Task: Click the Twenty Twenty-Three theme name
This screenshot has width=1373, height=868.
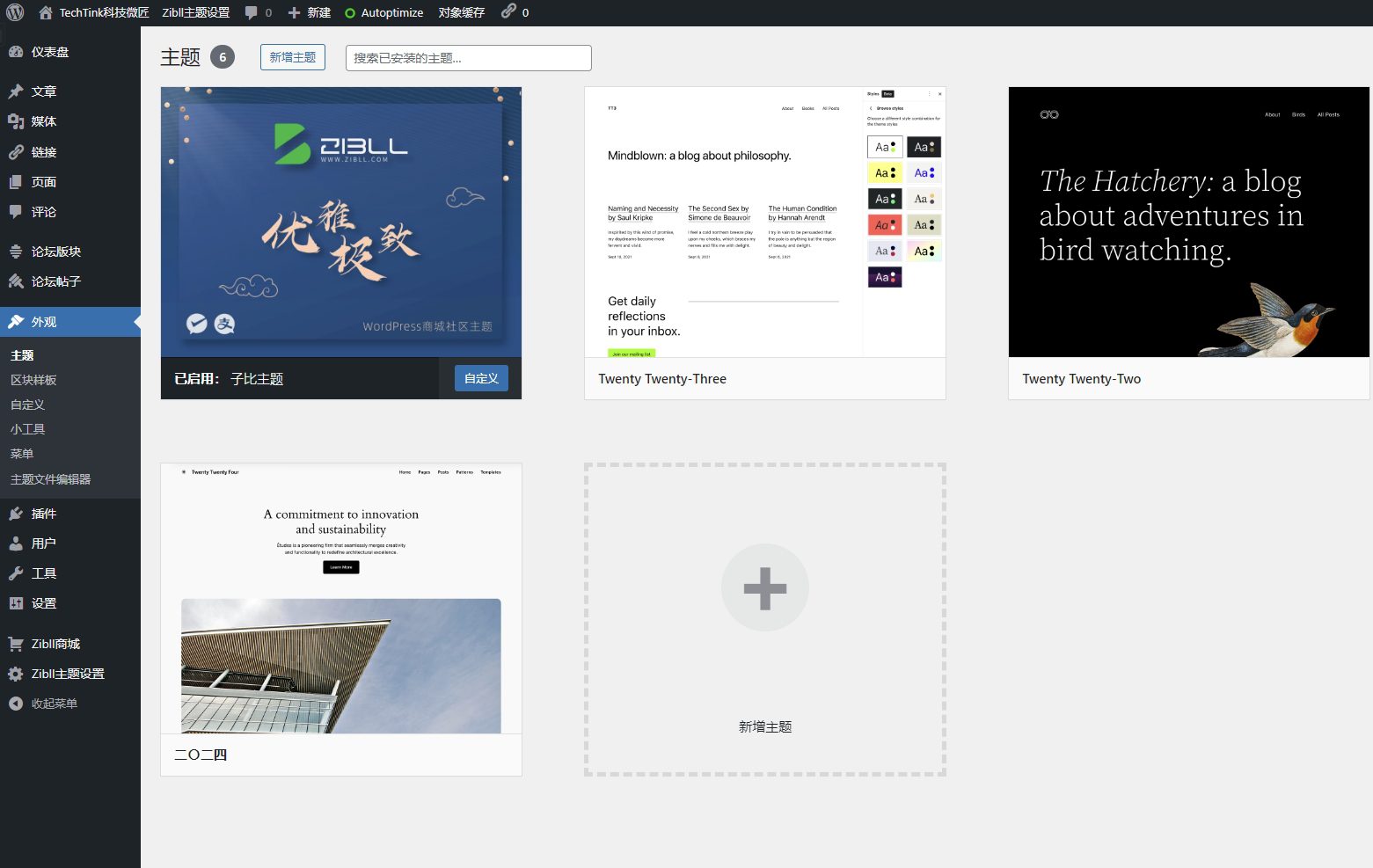Action: [662, 379]
